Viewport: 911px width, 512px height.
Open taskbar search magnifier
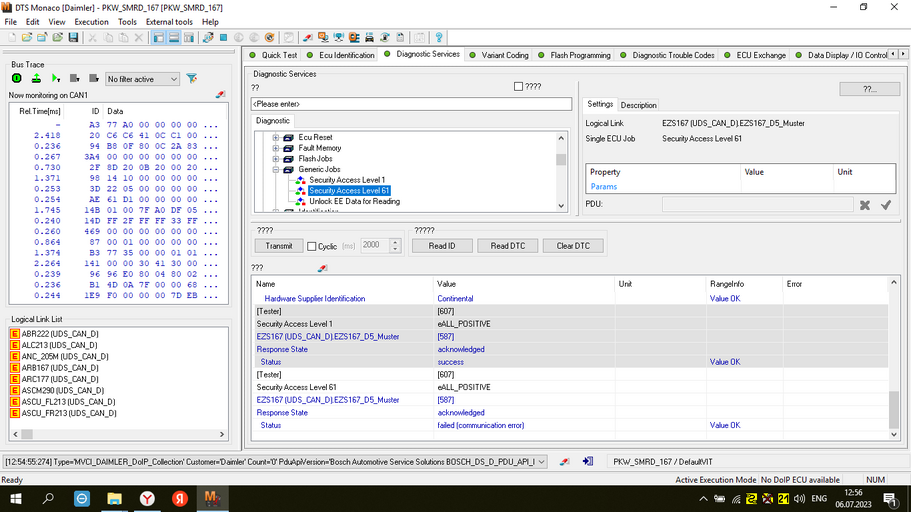tap(49, 499)
